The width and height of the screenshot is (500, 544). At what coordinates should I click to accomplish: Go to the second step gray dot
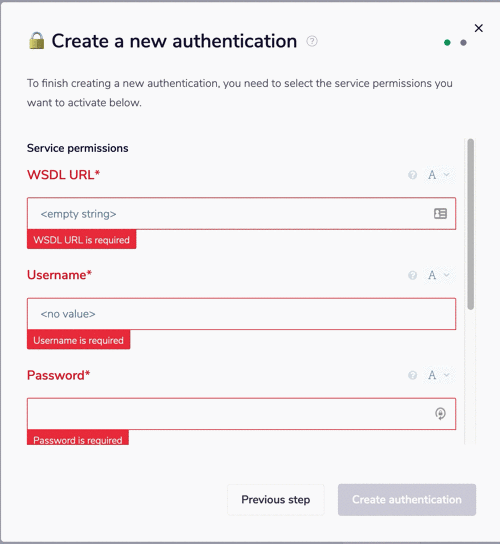[463, 43]
